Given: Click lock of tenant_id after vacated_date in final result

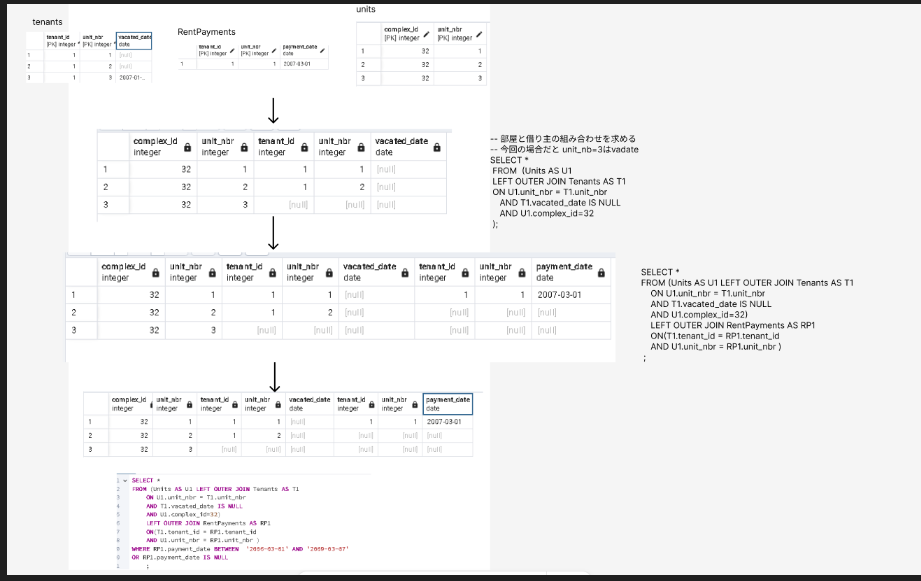Looking at the screenshot, I should click(x=371, y=405).
